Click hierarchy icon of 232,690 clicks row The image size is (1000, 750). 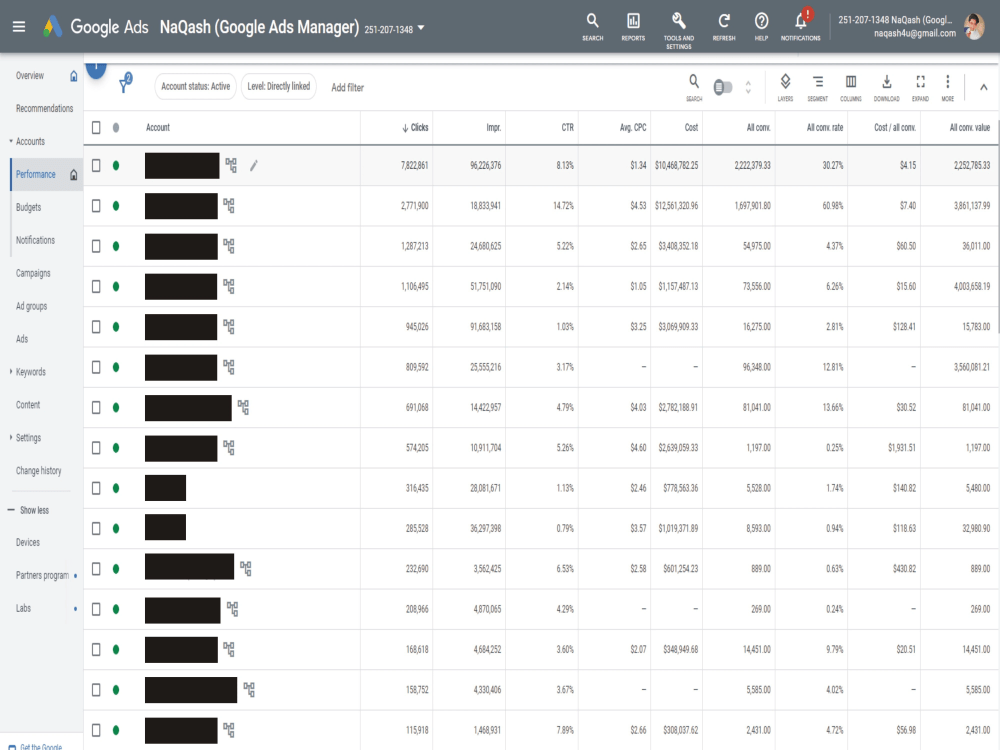point(246,568)
